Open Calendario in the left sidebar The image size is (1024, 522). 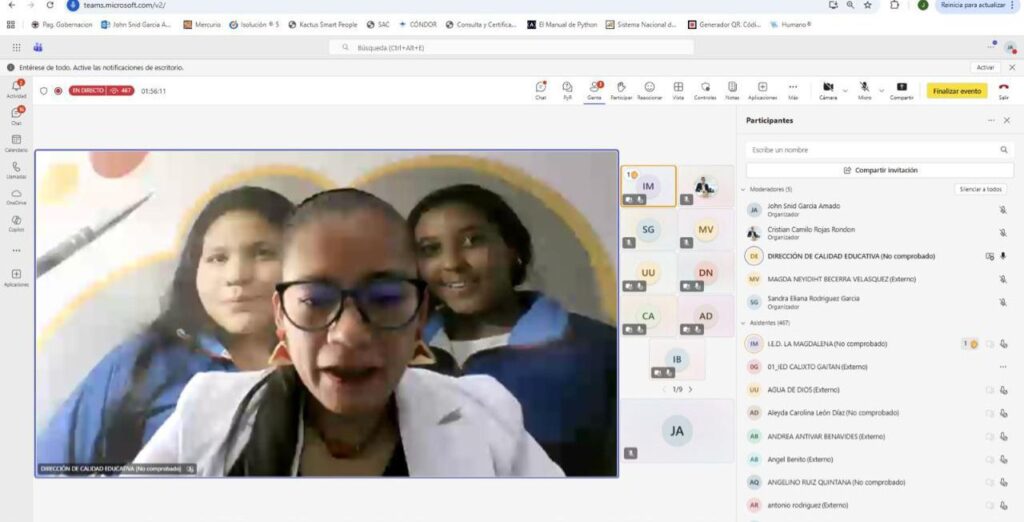tap(16, 141)
